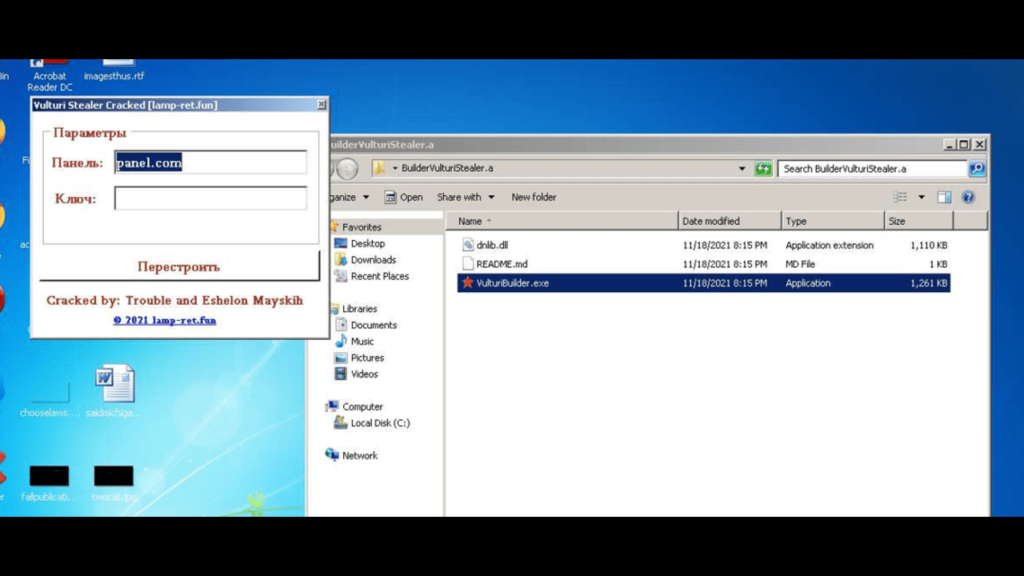The height and width of the screenshot is (576, 1024).
Task: Click the Network icon in navigation pane
Action: [332, 455]
